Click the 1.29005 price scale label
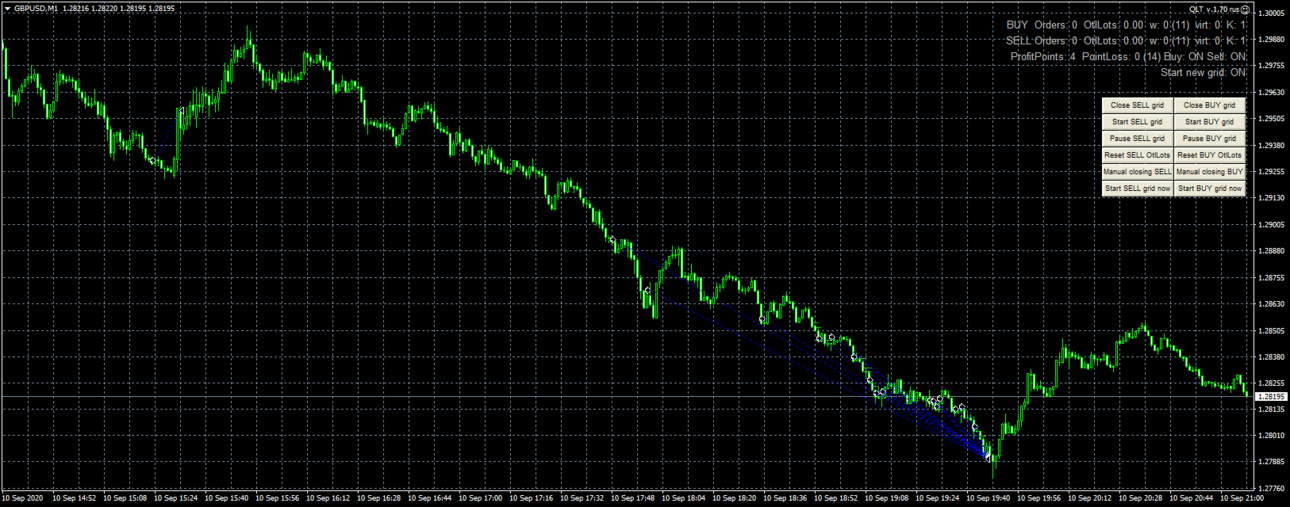Screen dimensions: 1290x507 coord(1270,225)
